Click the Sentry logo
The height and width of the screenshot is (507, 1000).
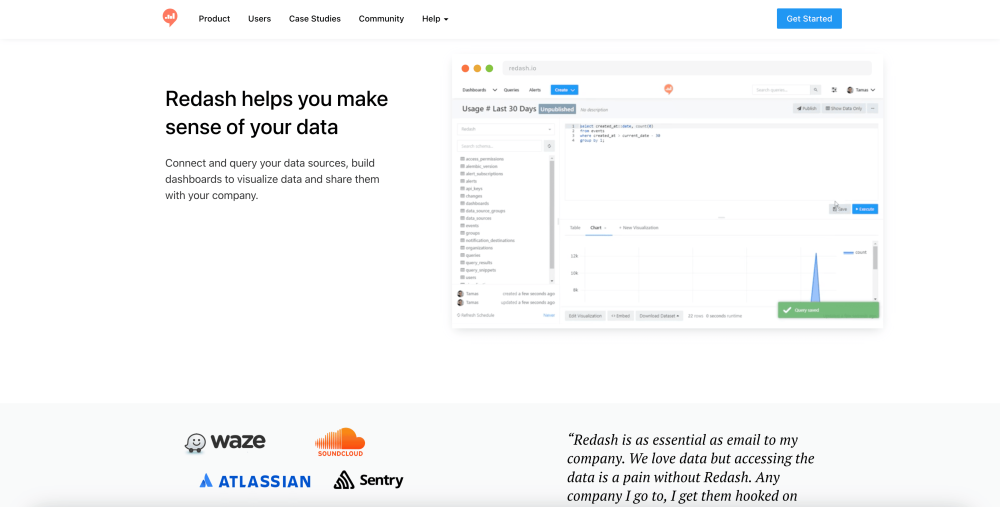(x=368, y=480)
